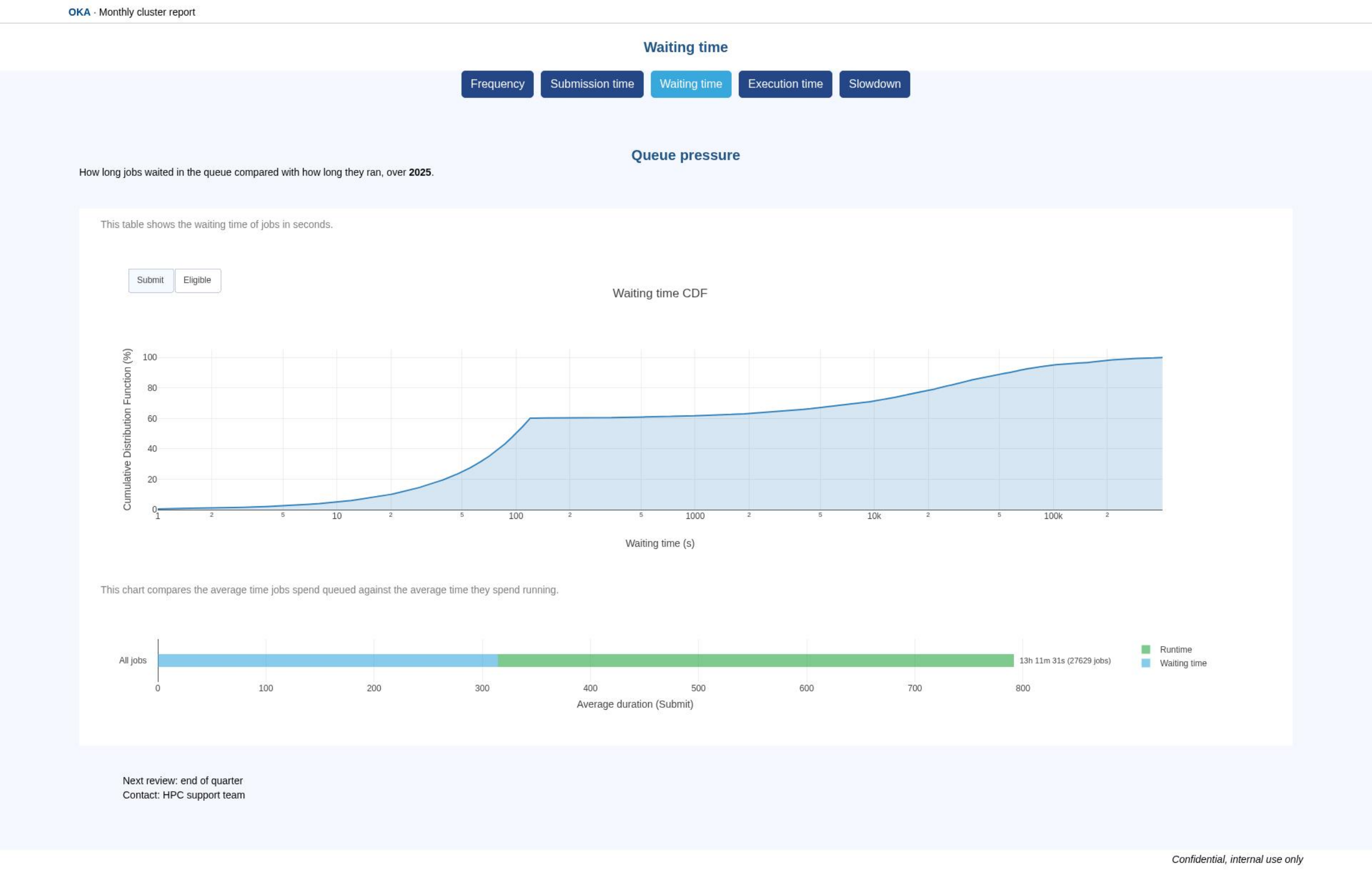
Task: Open the Frequency tab
Action: [498, 84]
